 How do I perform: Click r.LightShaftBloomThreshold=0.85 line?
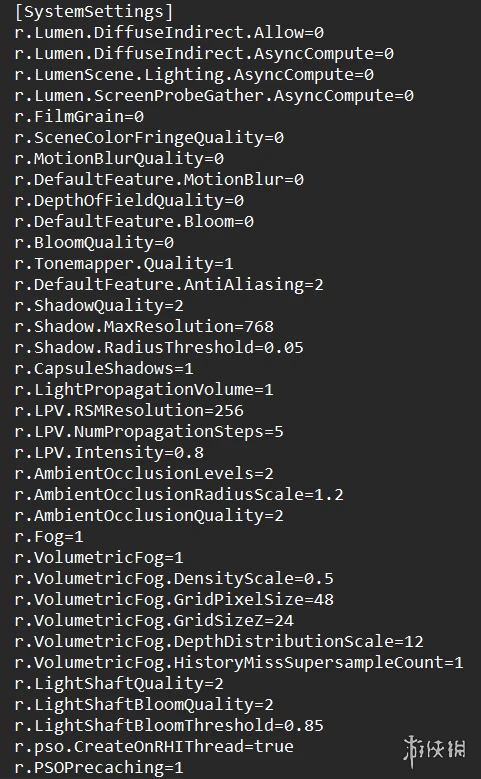click(x=169, y=725)
